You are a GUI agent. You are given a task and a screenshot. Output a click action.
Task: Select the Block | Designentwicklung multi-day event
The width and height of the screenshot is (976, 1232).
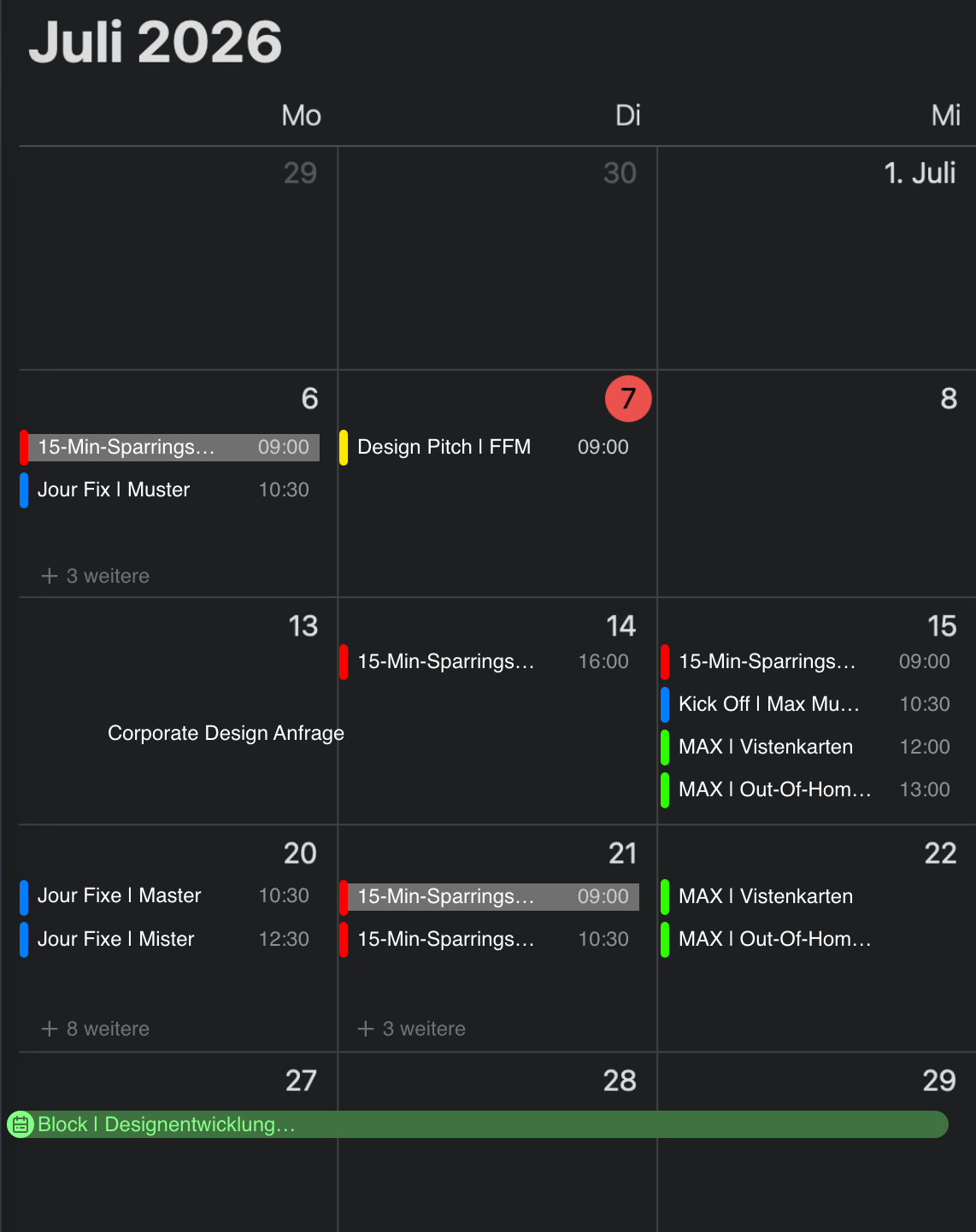pos(479,1124)
